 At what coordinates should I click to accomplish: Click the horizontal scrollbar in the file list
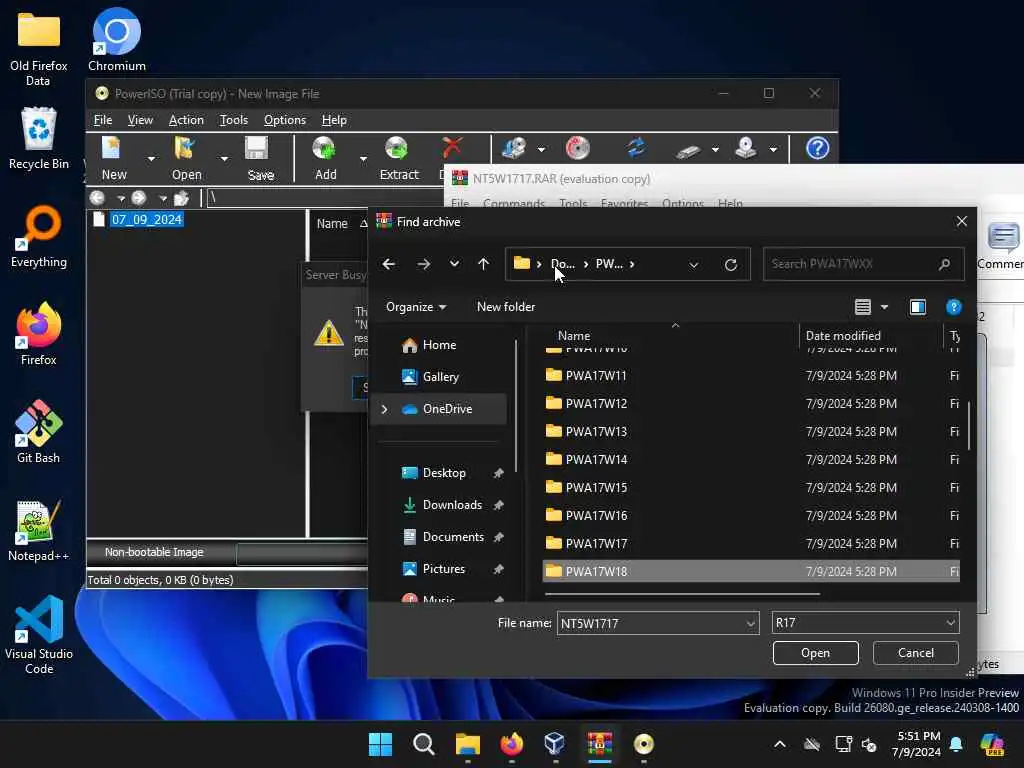click(x=682, y=594)
